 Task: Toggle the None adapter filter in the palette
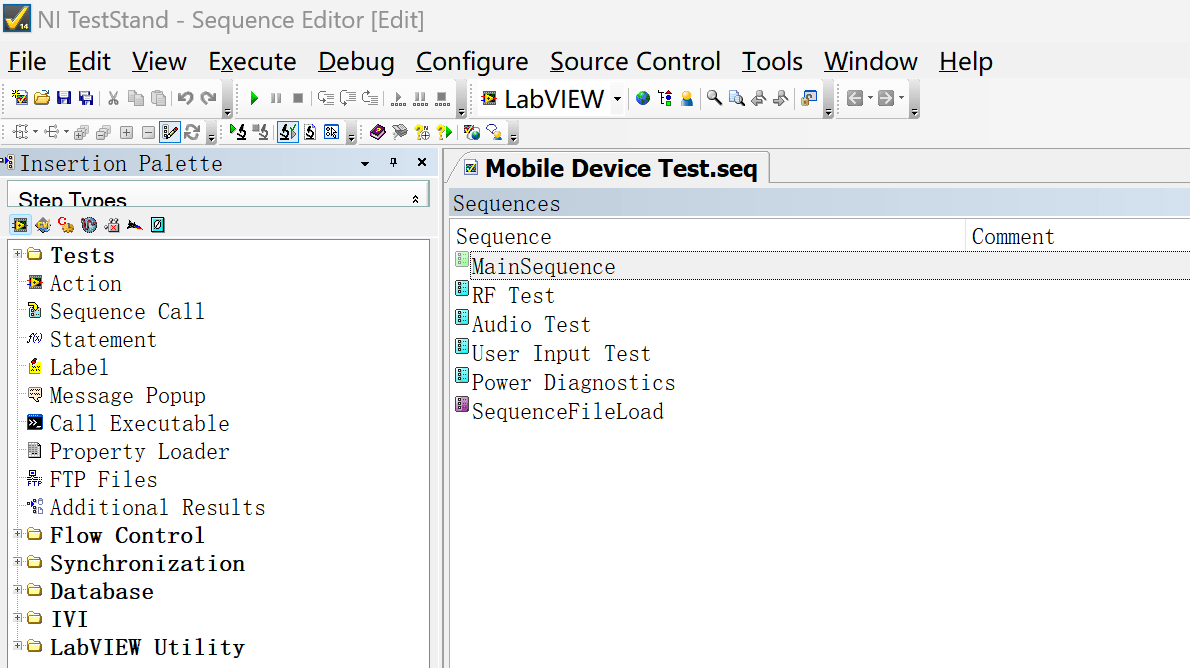pyautogui.click(x=157, y=224)
